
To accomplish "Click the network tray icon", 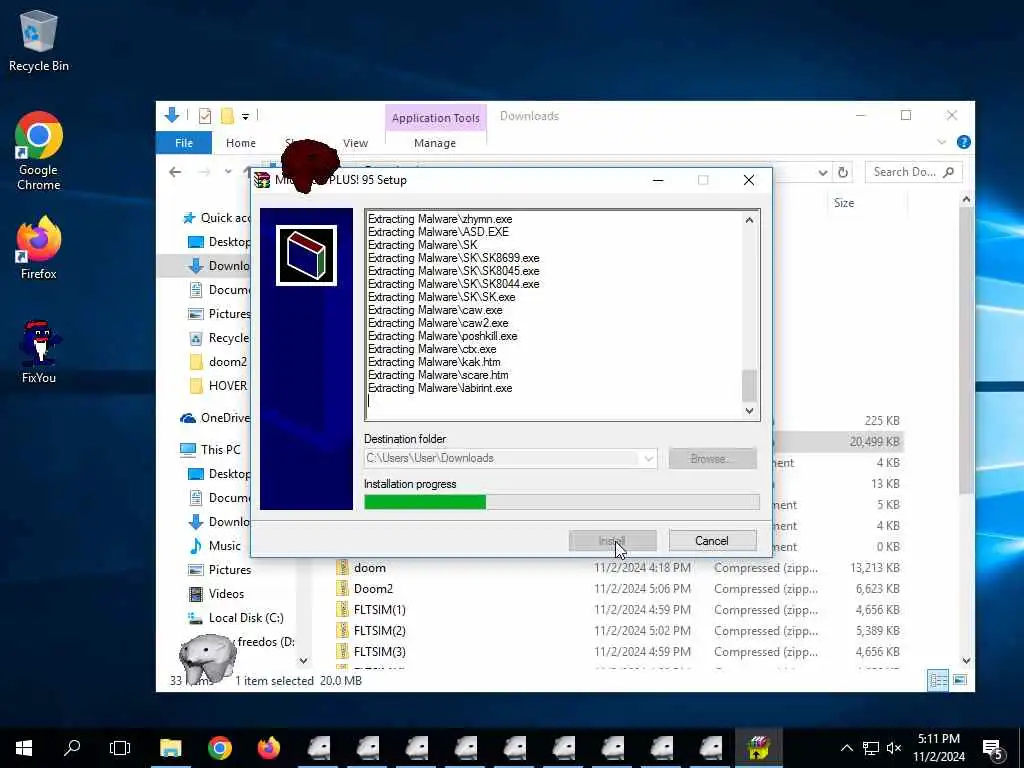I will [871, 748].
